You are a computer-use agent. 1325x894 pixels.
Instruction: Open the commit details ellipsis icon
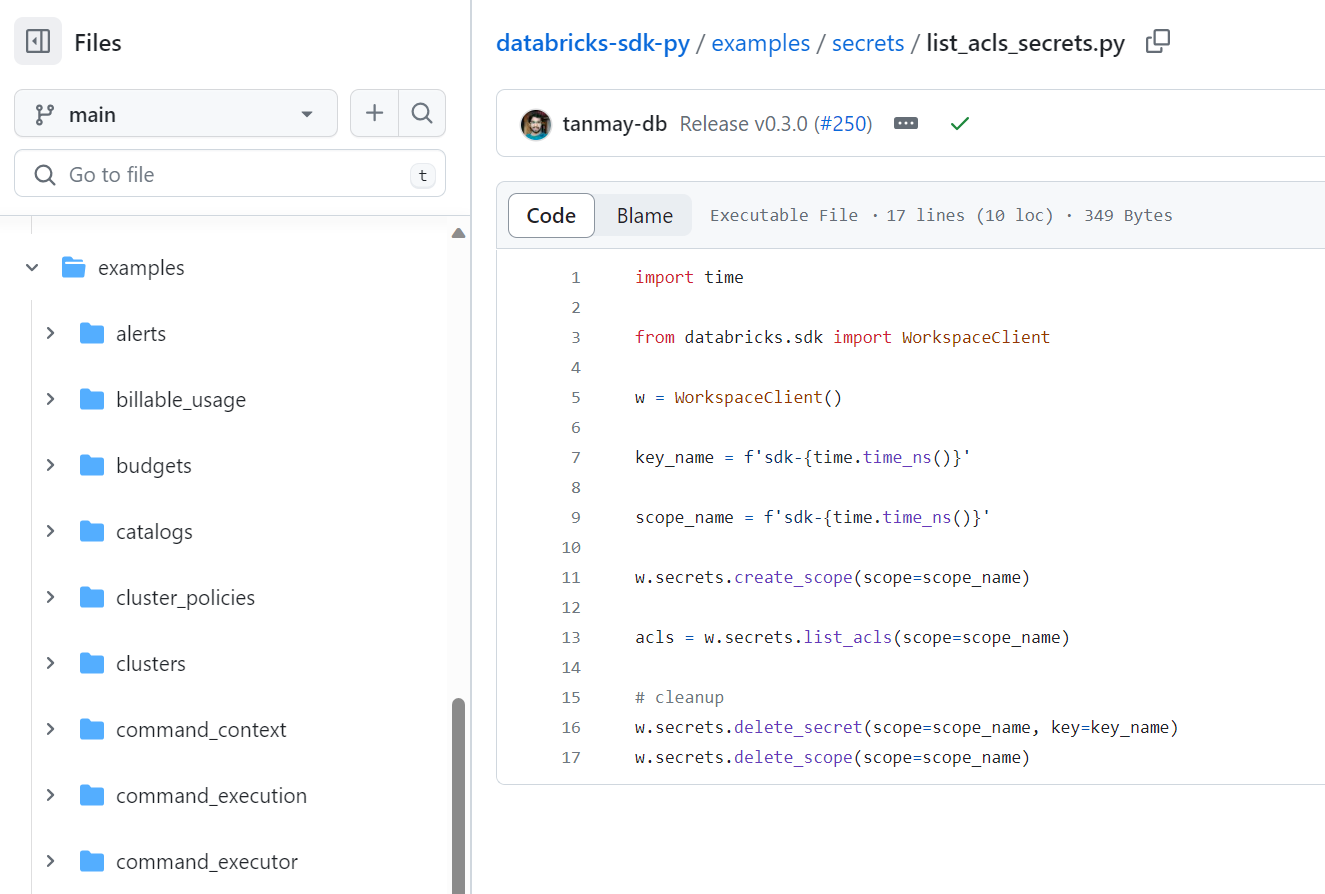point(906,123)
